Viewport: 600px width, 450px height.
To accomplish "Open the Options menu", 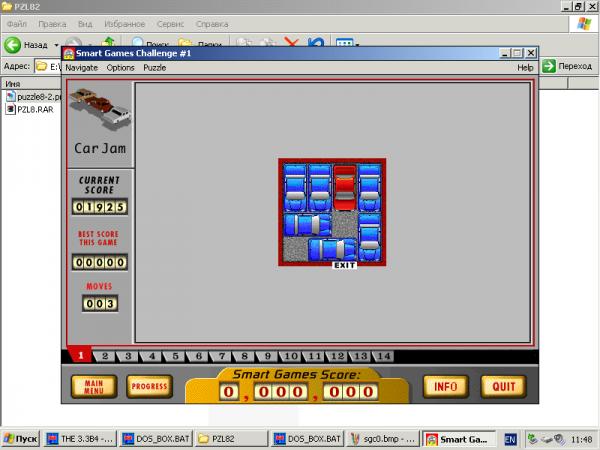I will [x=120, y=68].
